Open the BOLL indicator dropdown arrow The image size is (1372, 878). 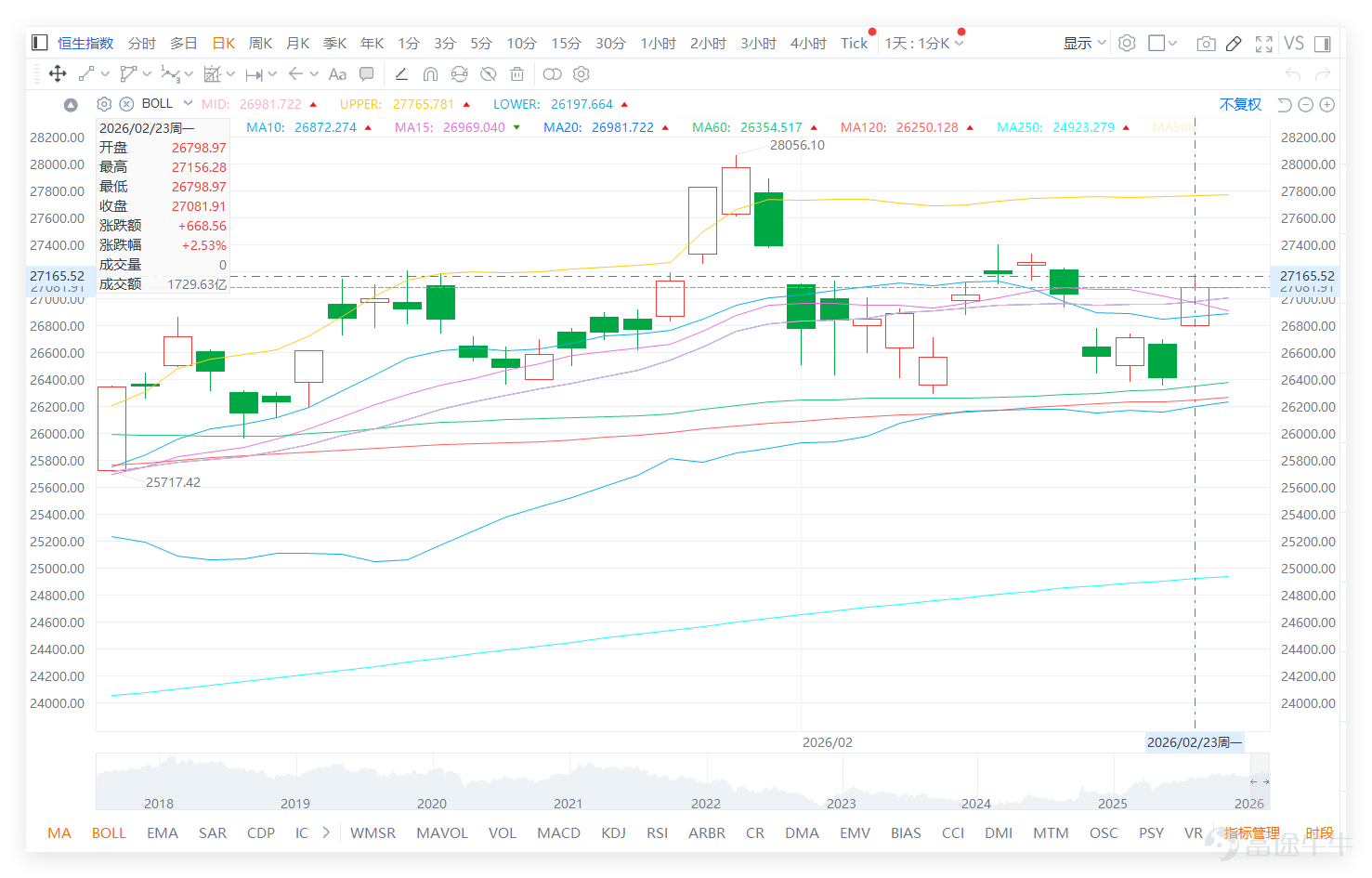pos(188,103)
